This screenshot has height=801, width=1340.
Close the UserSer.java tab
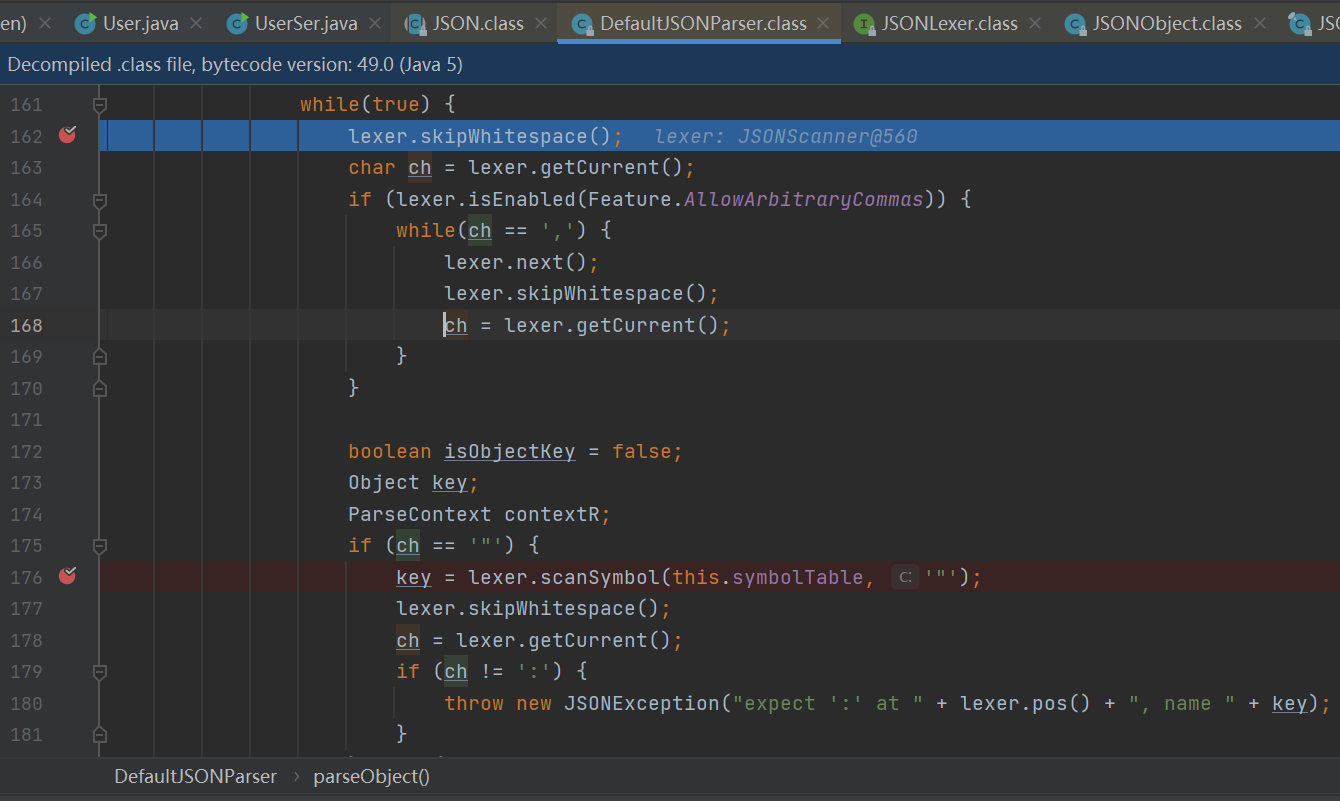pos(375,23)
